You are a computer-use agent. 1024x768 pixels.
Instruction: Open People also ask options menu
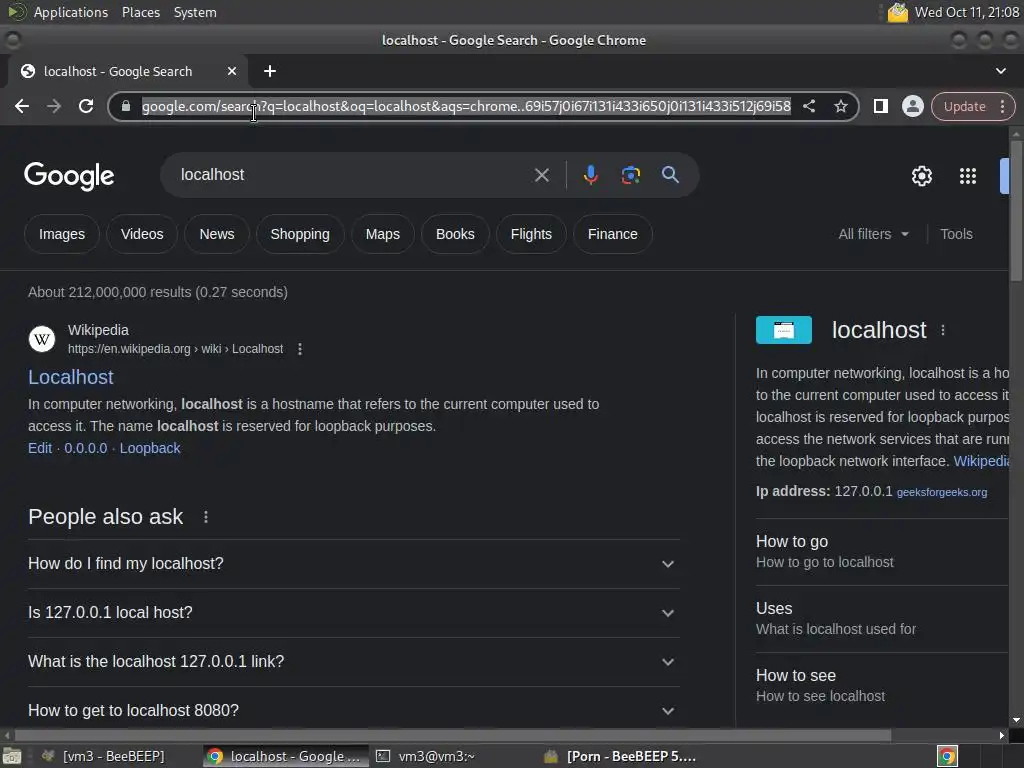pos(206,517)
